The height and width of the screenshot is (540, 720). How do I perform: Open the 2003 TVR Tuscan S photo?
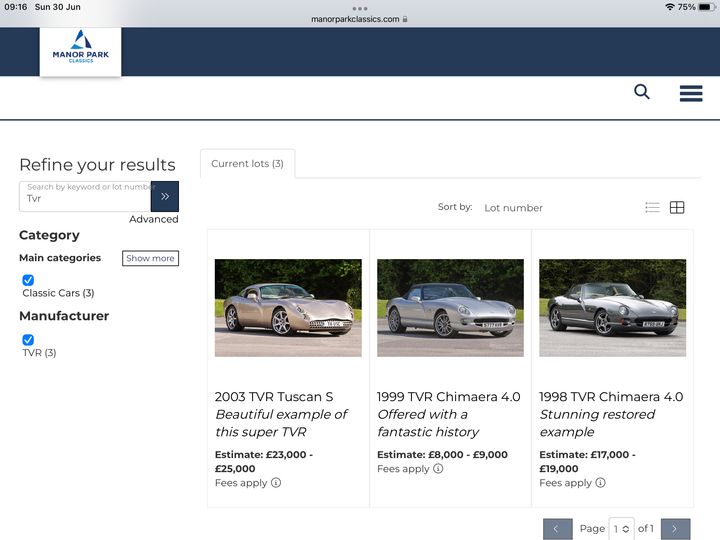pos(288,308)
